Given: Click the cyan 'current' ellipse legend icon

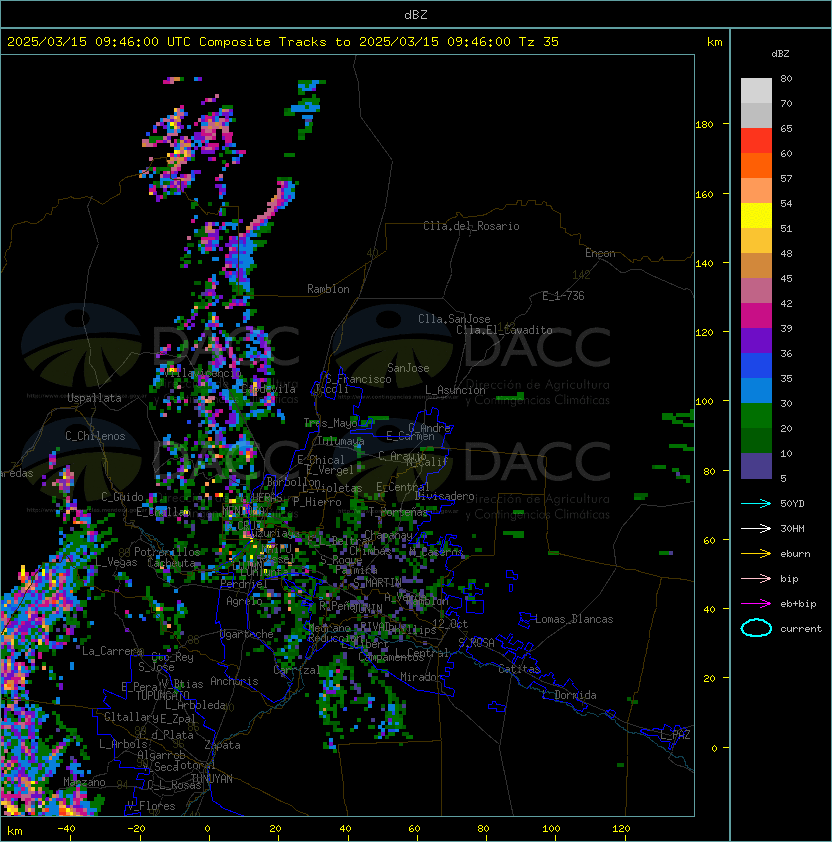Looking at the screenshot, I should click(x=756, y=628).
